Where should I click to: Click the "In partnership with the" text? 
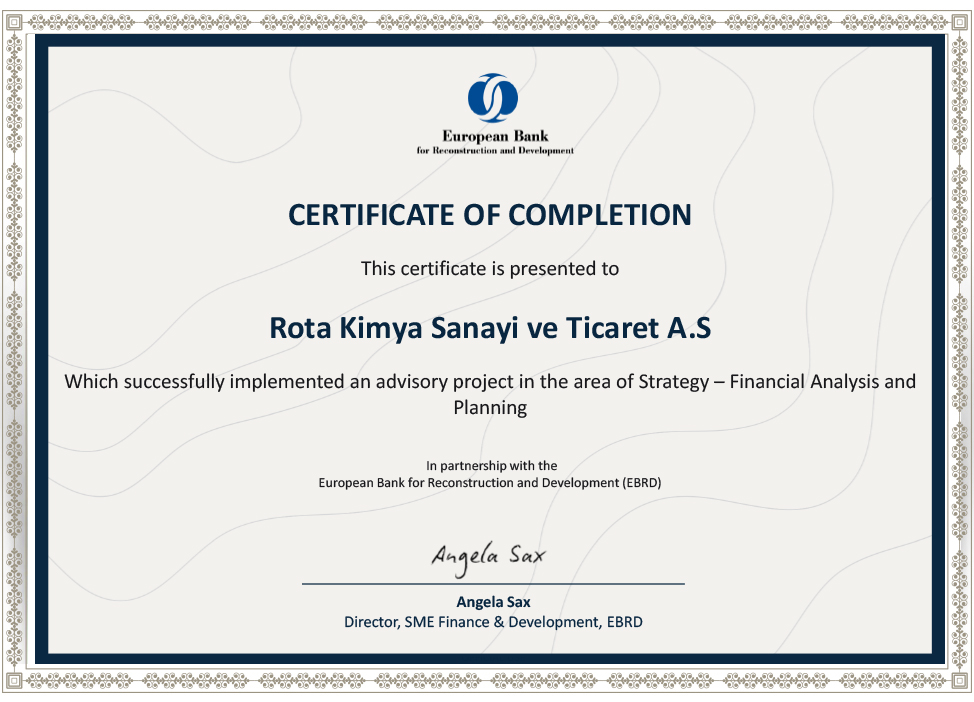tap(491, 466)
